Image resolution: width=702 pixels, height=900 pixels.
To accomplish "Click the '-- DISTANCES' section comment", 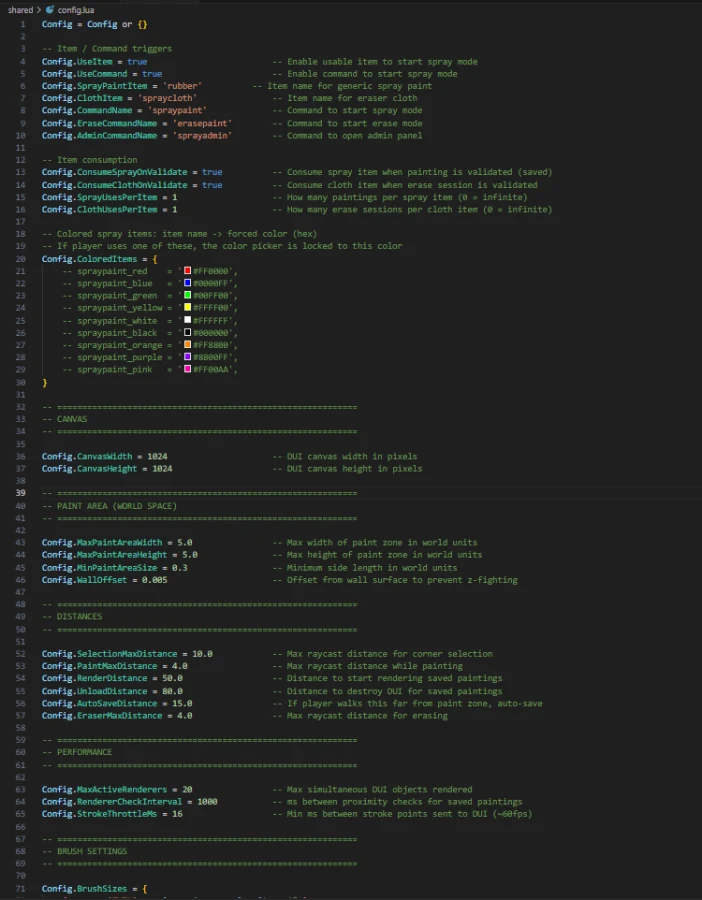I will point(72,616).
